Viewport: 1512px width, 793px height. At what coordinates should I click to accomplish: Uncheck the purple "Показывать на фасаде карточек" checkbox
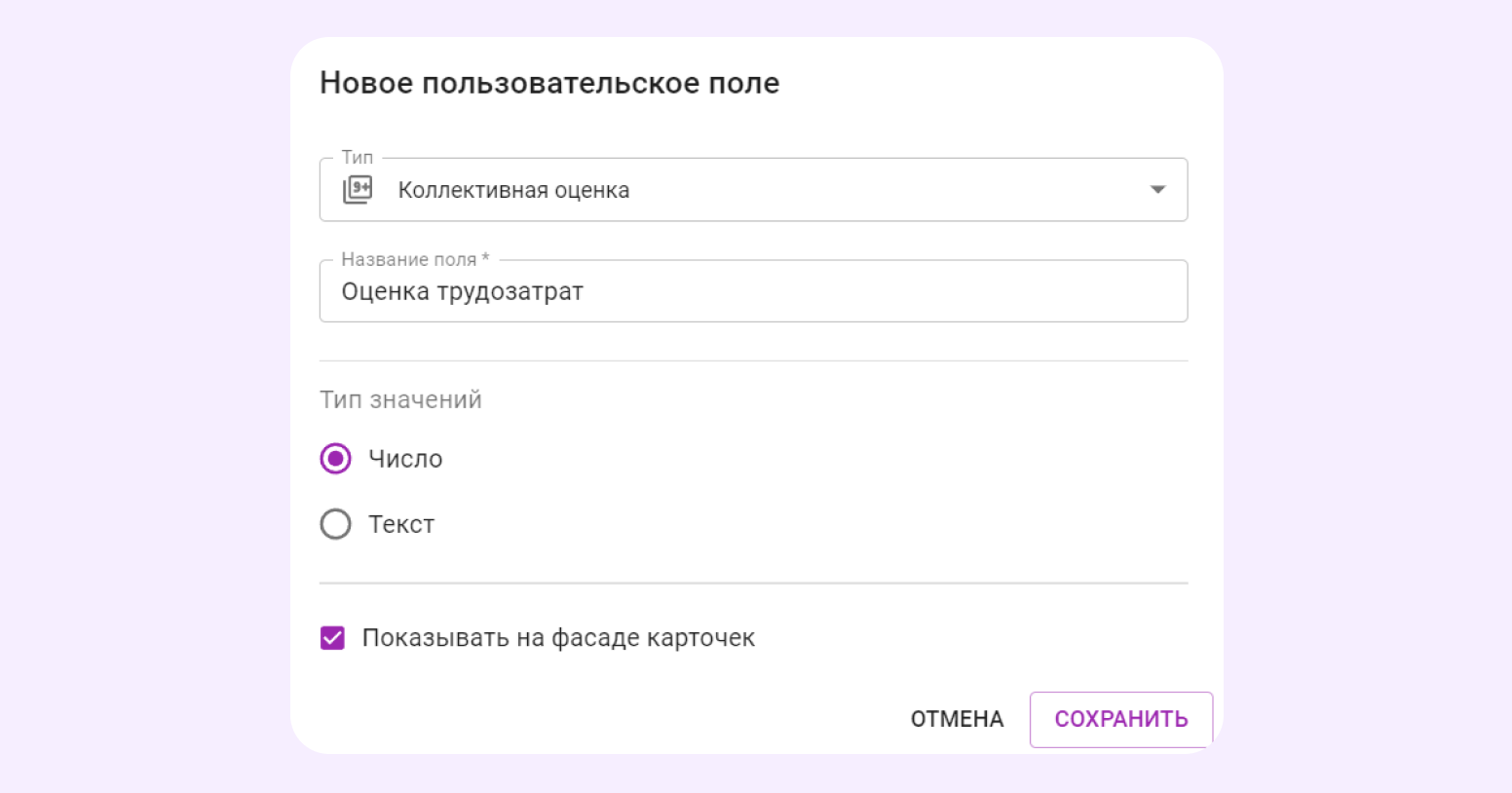333,638
